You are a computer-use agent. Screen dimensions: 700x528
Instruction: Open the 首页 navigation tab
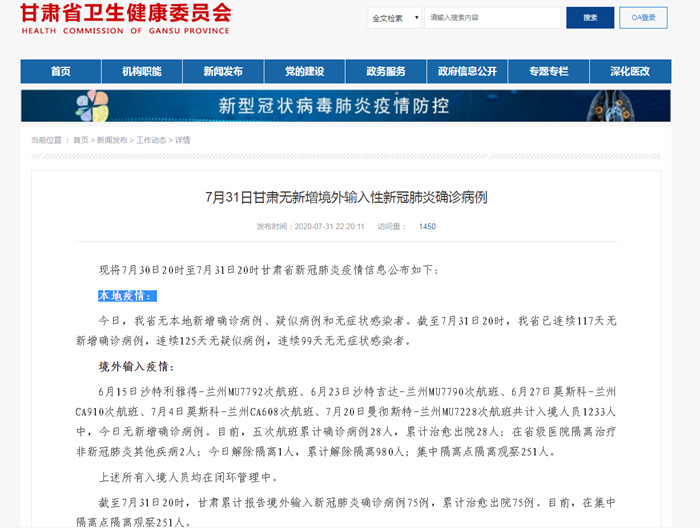61,71
